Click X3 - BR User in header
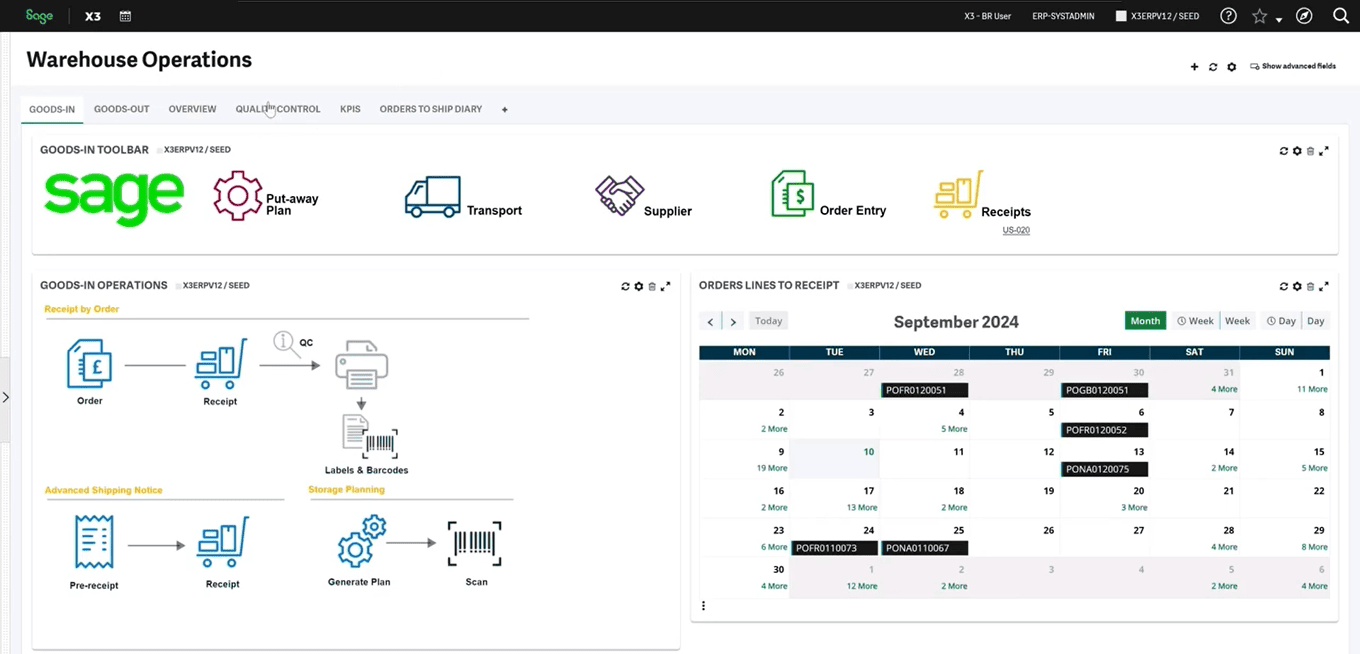The image size is (1360, 654). [987, 17]
